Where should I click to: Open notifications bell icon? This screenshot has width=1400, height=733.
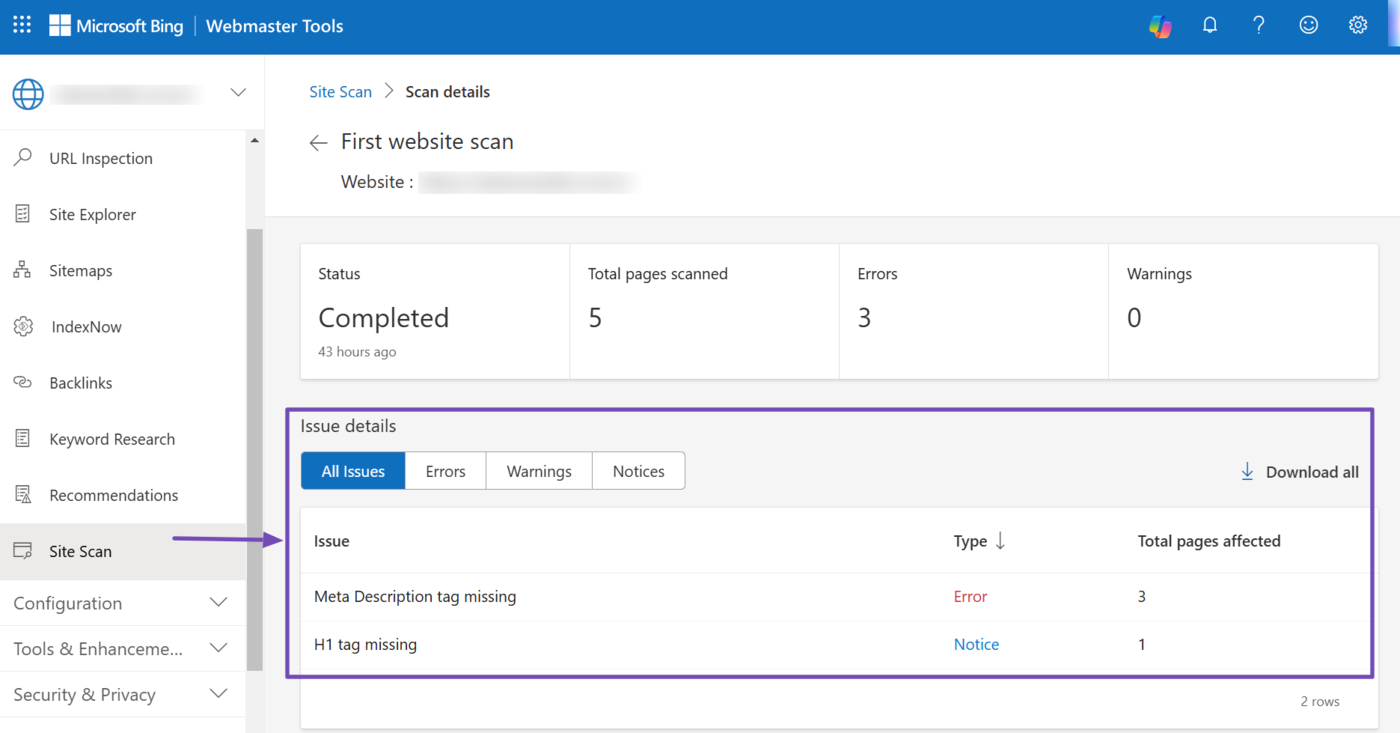tap(1210, 26)
